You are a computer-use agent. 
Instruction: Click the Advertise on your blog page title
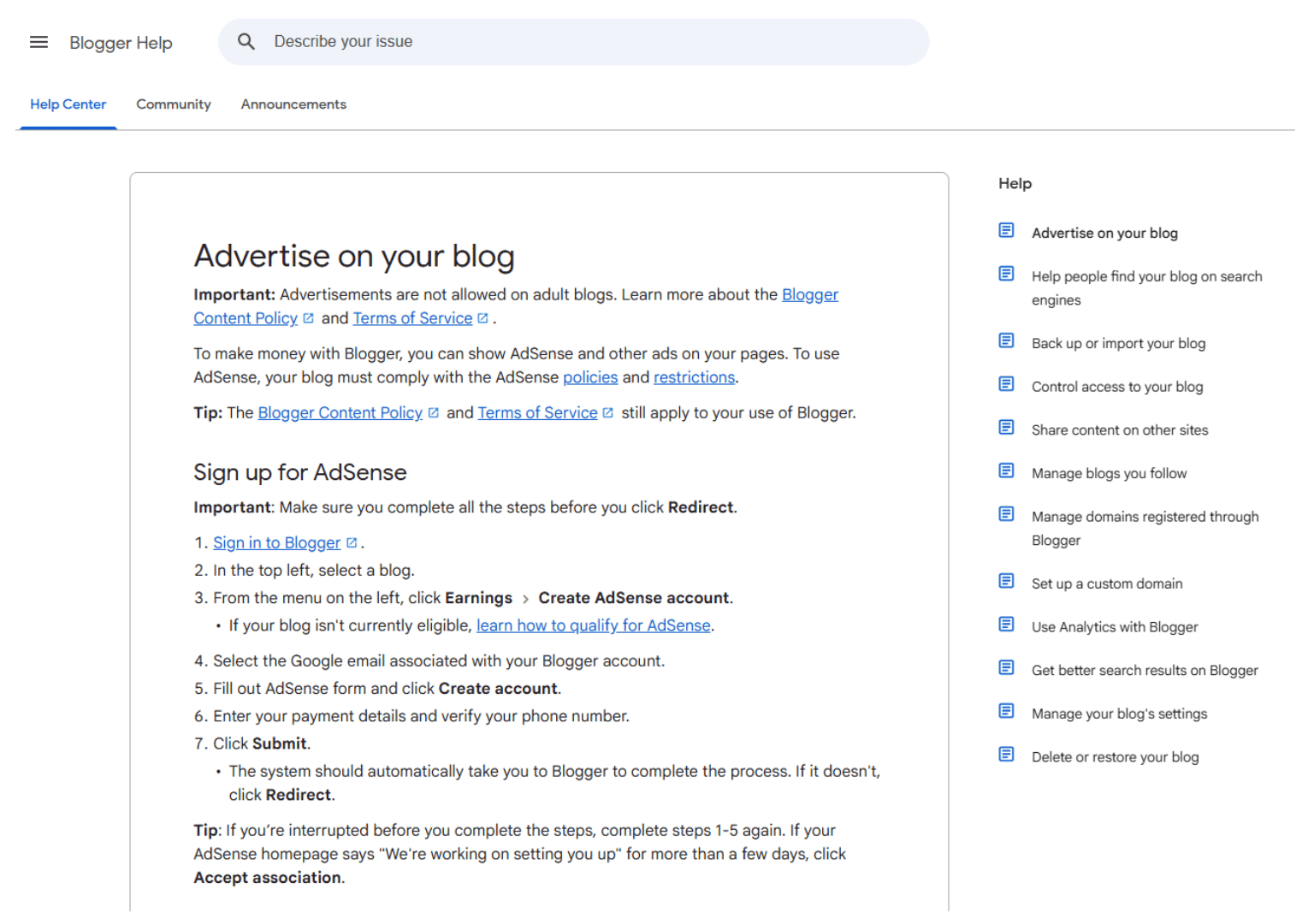point(354,256)
